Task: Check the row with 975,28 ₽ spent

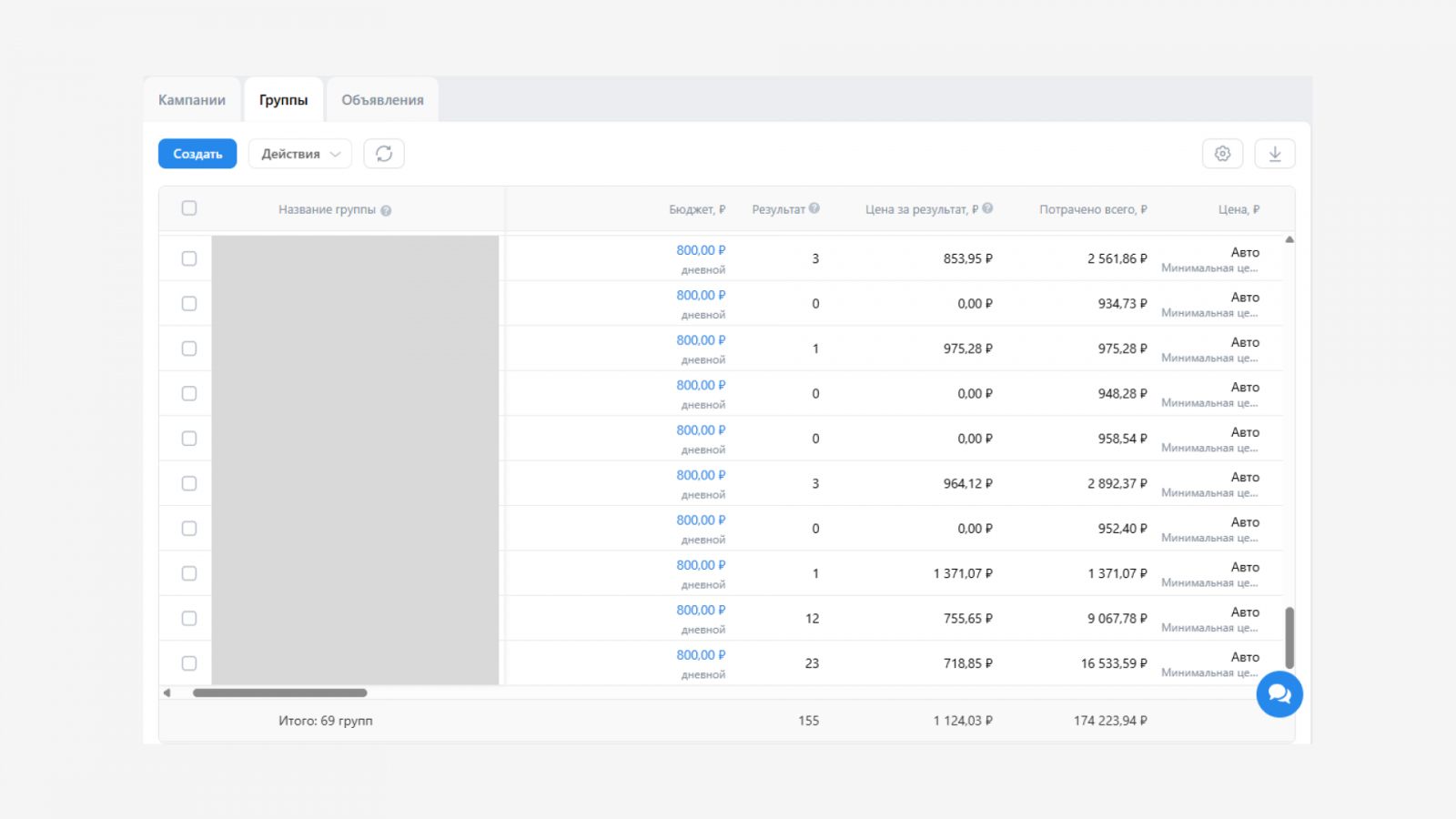Action: click(x=189, y=349)
